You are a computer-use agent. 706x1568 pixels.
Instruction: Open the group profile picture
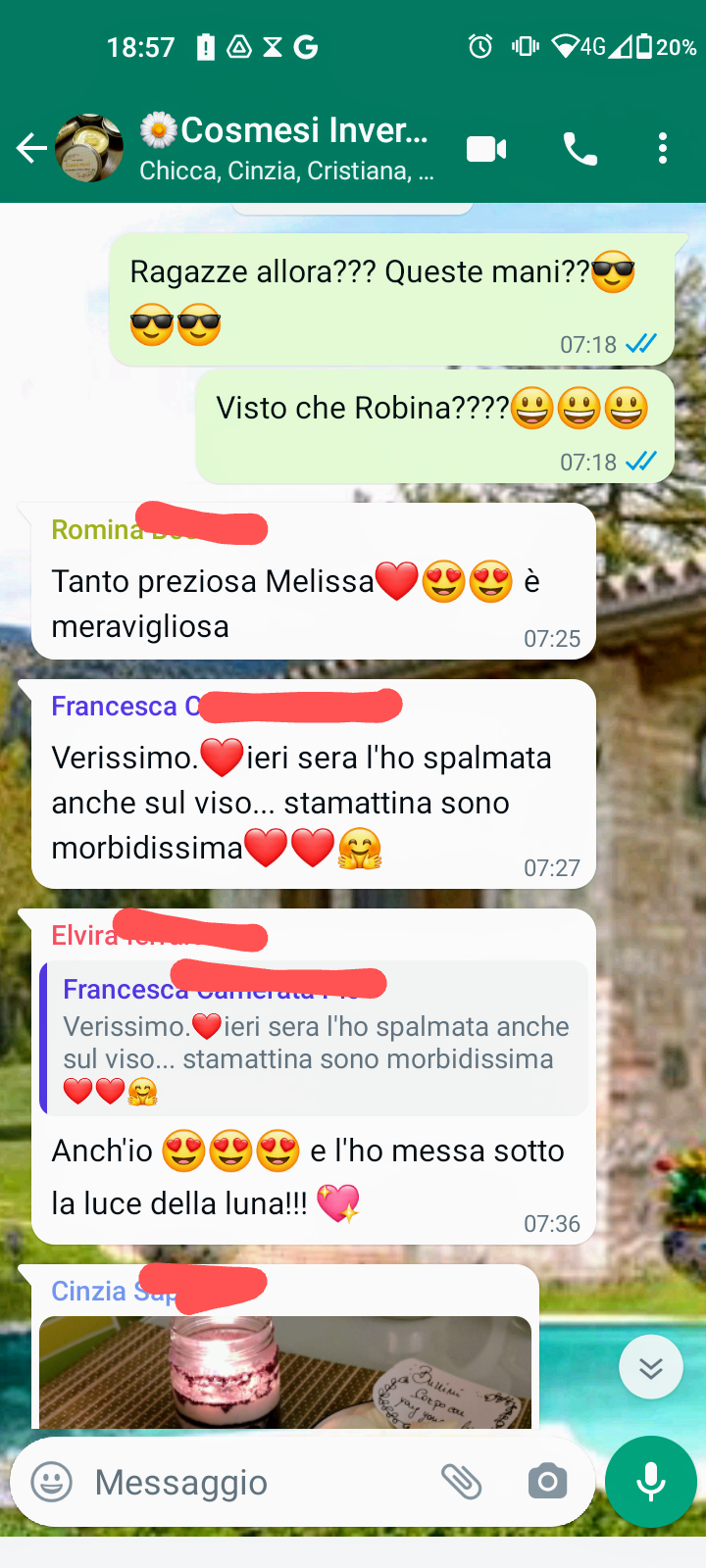(89, 149)
